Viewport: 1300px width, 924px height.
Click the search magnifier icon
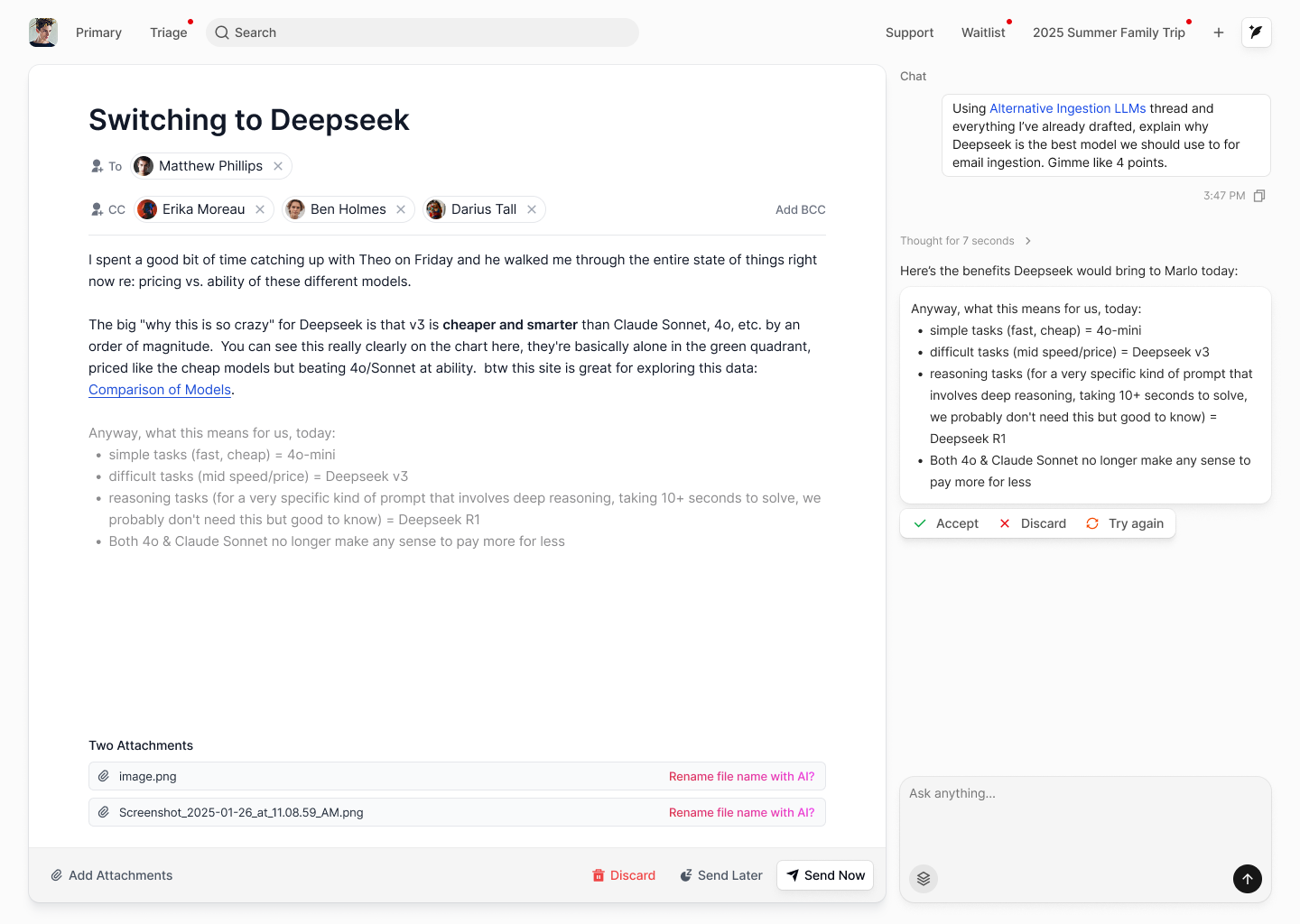click(222, 32)
